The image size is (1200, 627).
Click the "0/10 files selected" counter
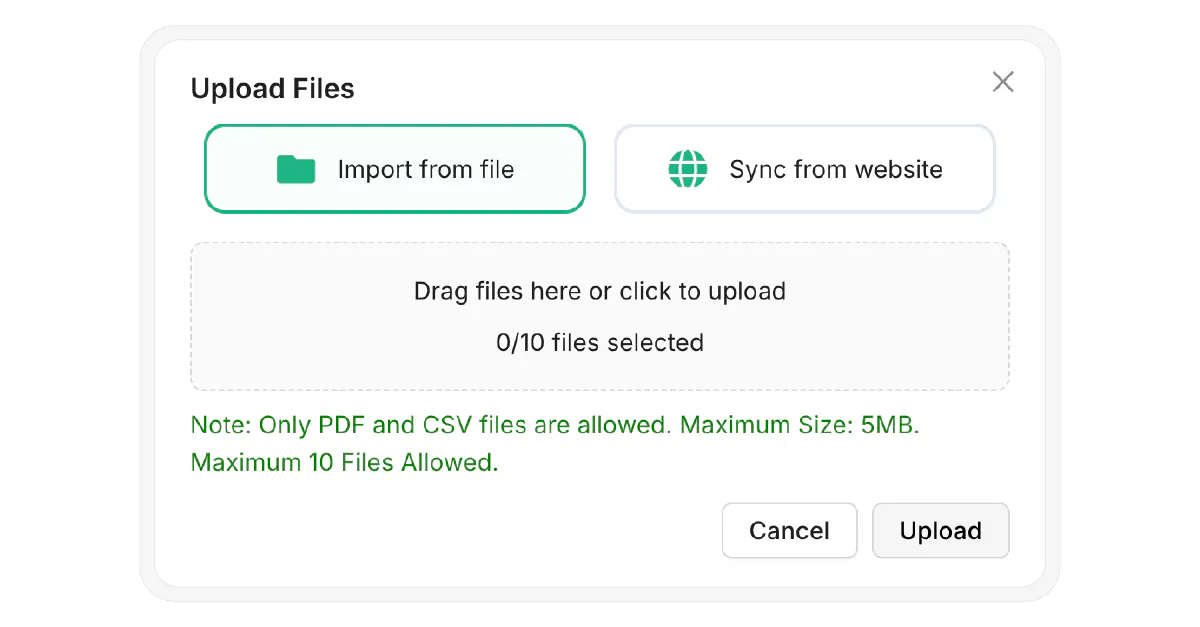point(599,343)
